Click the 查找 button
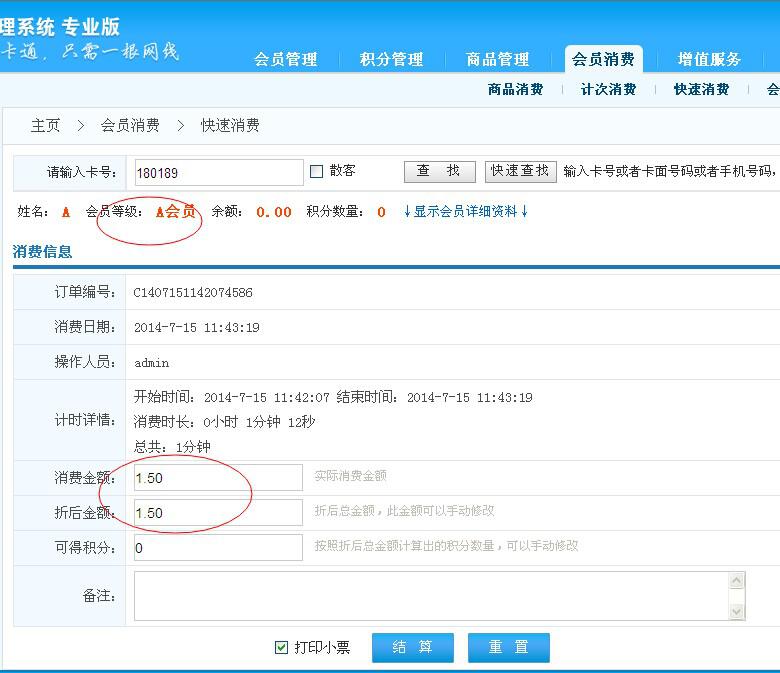Image resolution: width=780 pixels, height=673 pixels. coord(440,171)
